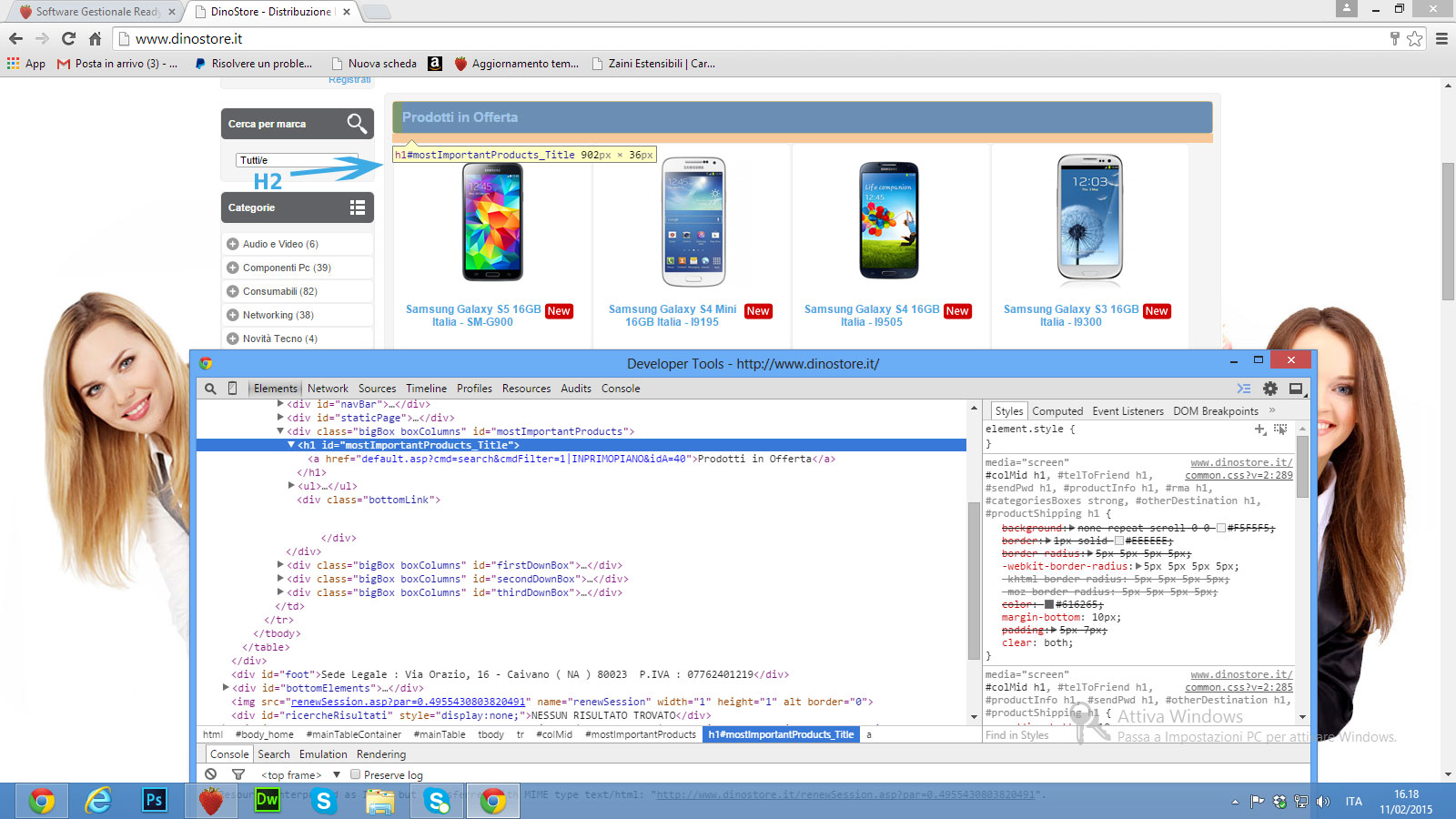Open the Audits panel tab

576,389
